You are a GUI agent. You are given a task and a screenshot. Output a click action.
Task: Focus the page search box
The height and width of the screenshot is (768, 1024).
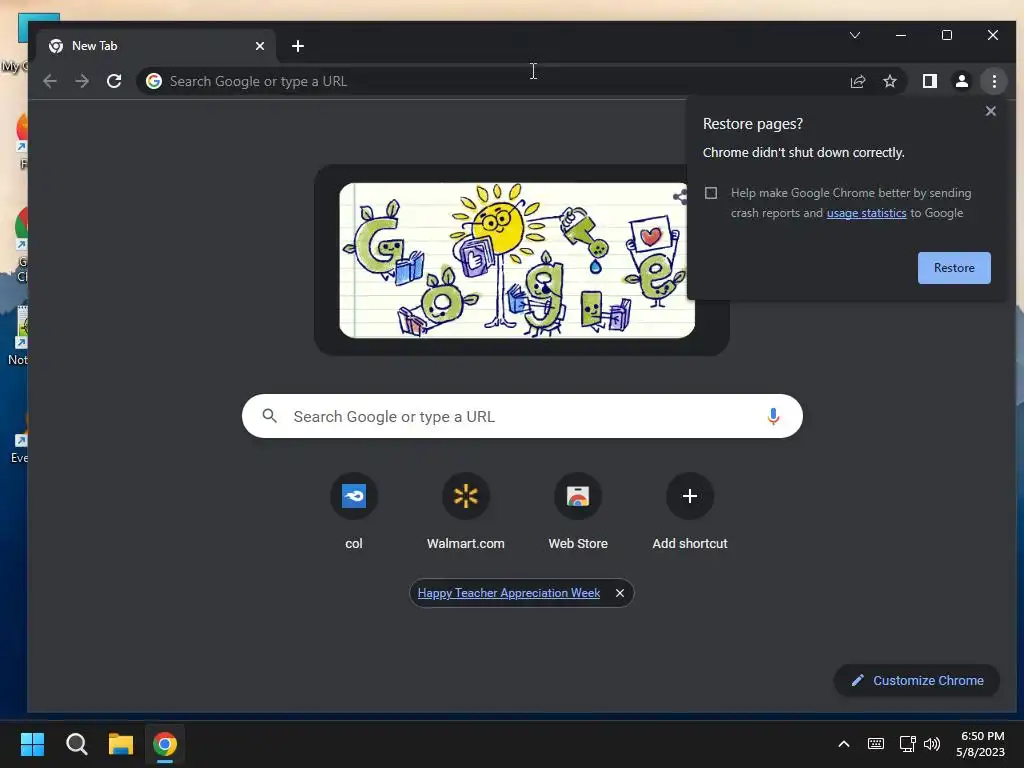tap(522, 416)
